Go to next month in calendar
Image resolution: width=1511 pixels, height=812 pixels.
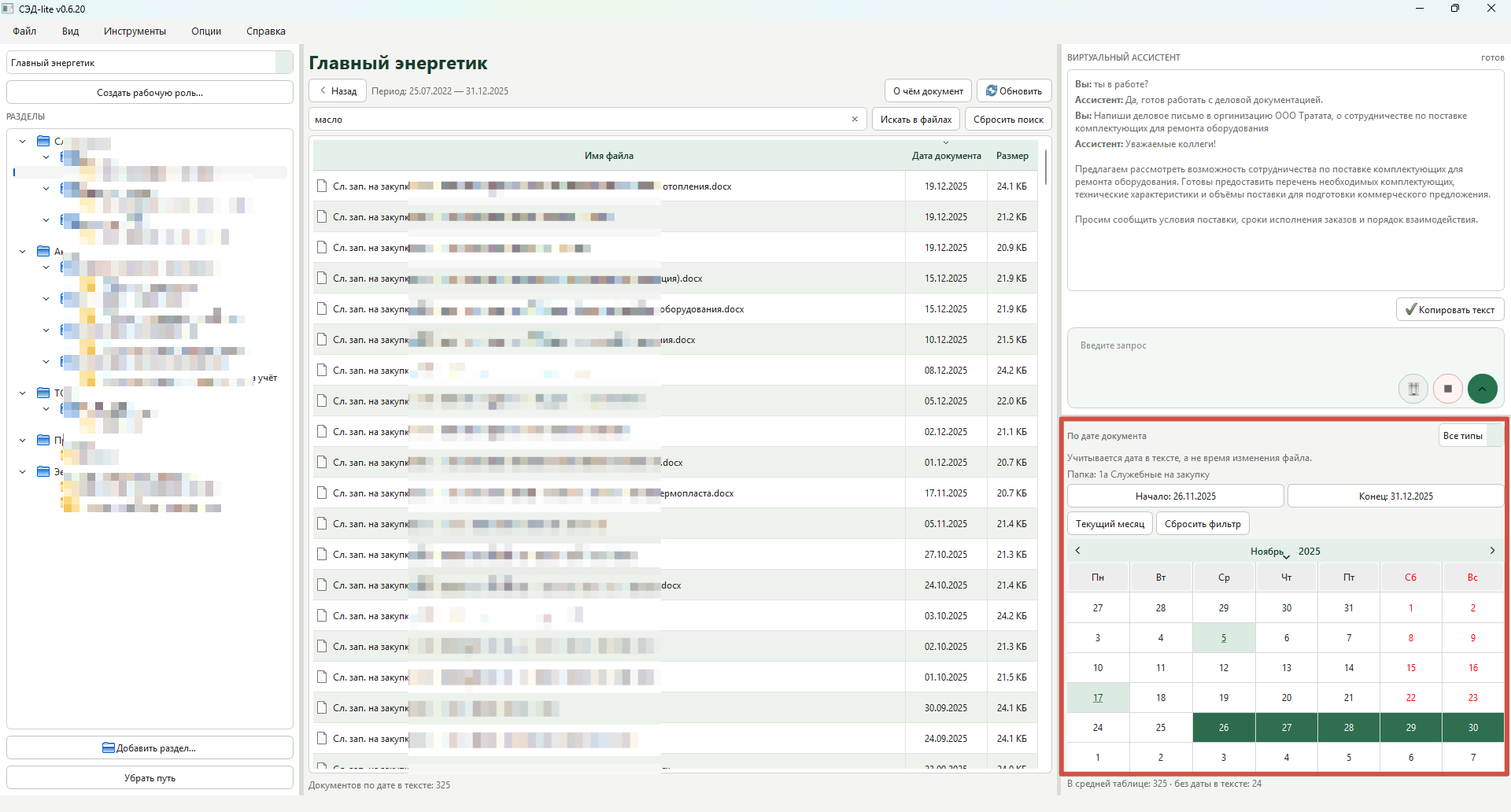[x=1492, y=551]
